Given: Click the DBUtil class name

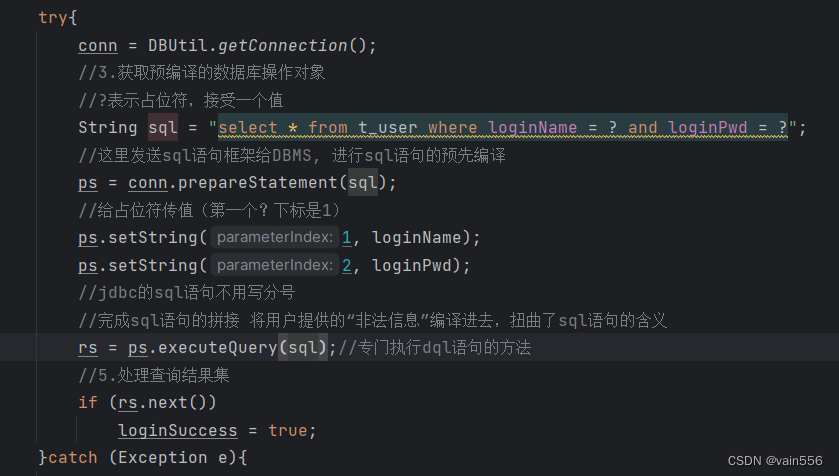Looking at the screenshot, I should click(x=178, y=46).
